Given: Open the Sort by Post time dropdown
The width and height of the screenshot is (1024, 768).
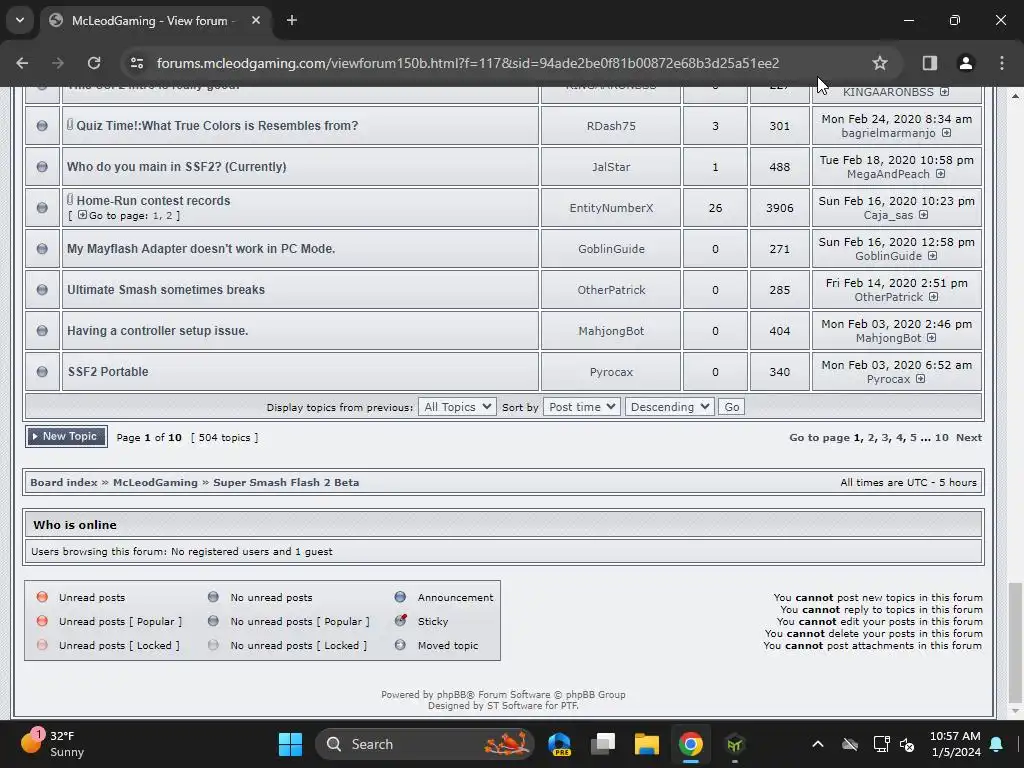Looking at the screenshot, I should click(581, 407).
